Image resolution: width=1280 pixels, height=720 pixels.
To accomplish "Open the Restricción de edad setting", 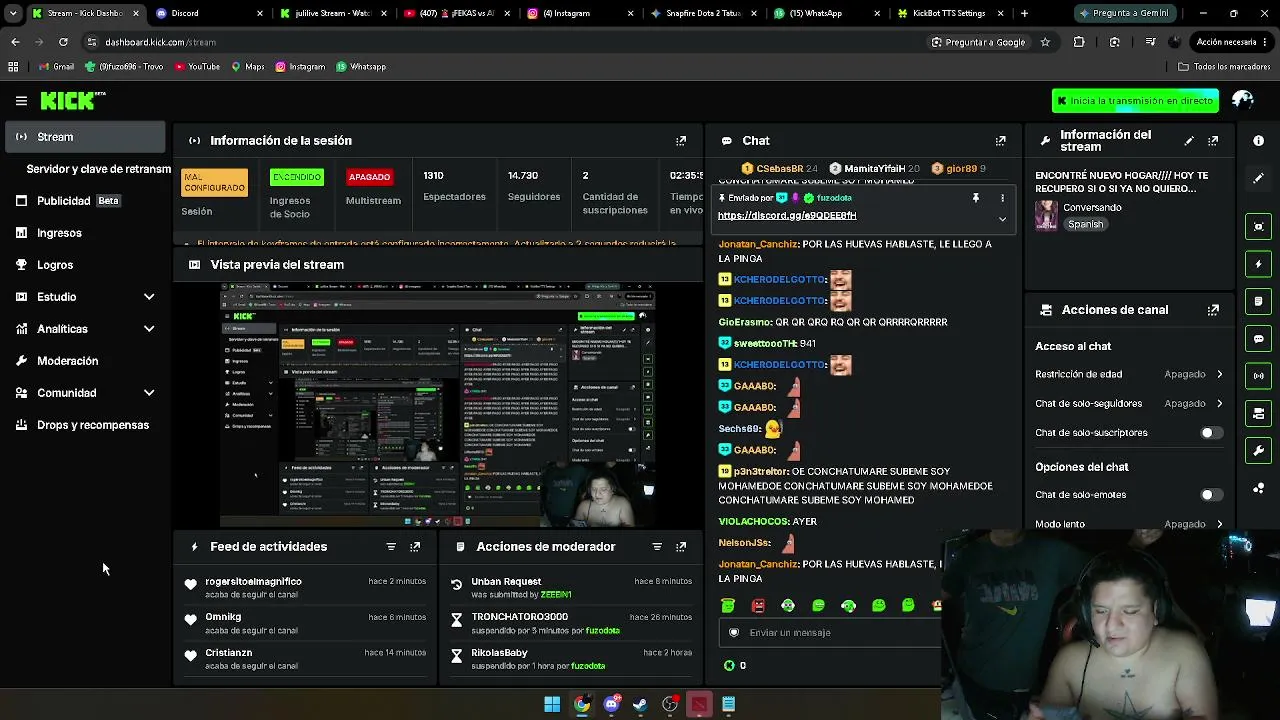I will pyautogui.click(x=1129, y=374).
